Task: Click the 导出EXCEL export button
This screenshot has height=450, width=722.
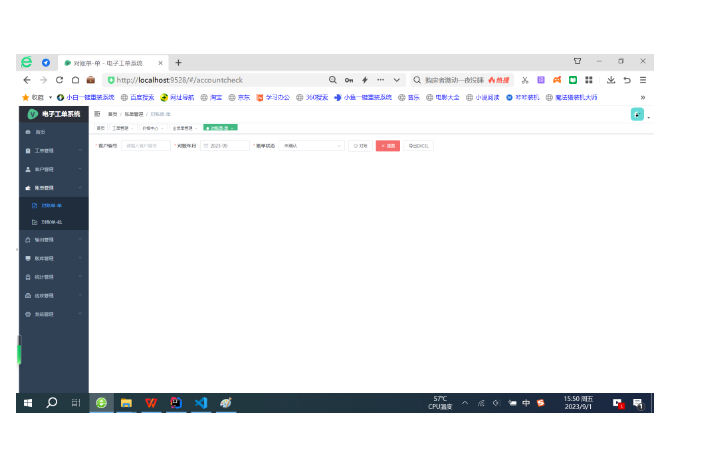Action: 418,145
